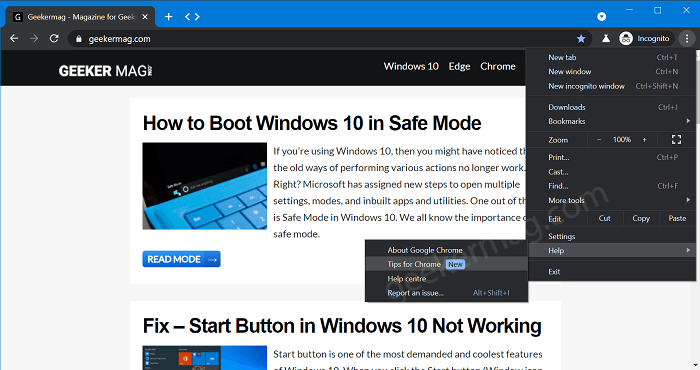Toggle fullscreen icon in Zoom row
The height and width of the screenshot is (370, 700).
click(676, 140)
